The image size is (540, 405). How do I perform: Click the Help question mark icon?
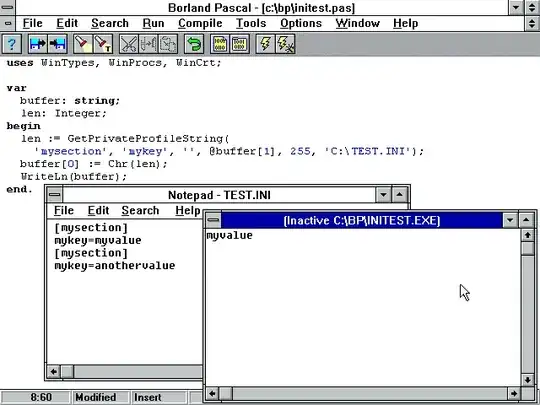coord(11,44)
